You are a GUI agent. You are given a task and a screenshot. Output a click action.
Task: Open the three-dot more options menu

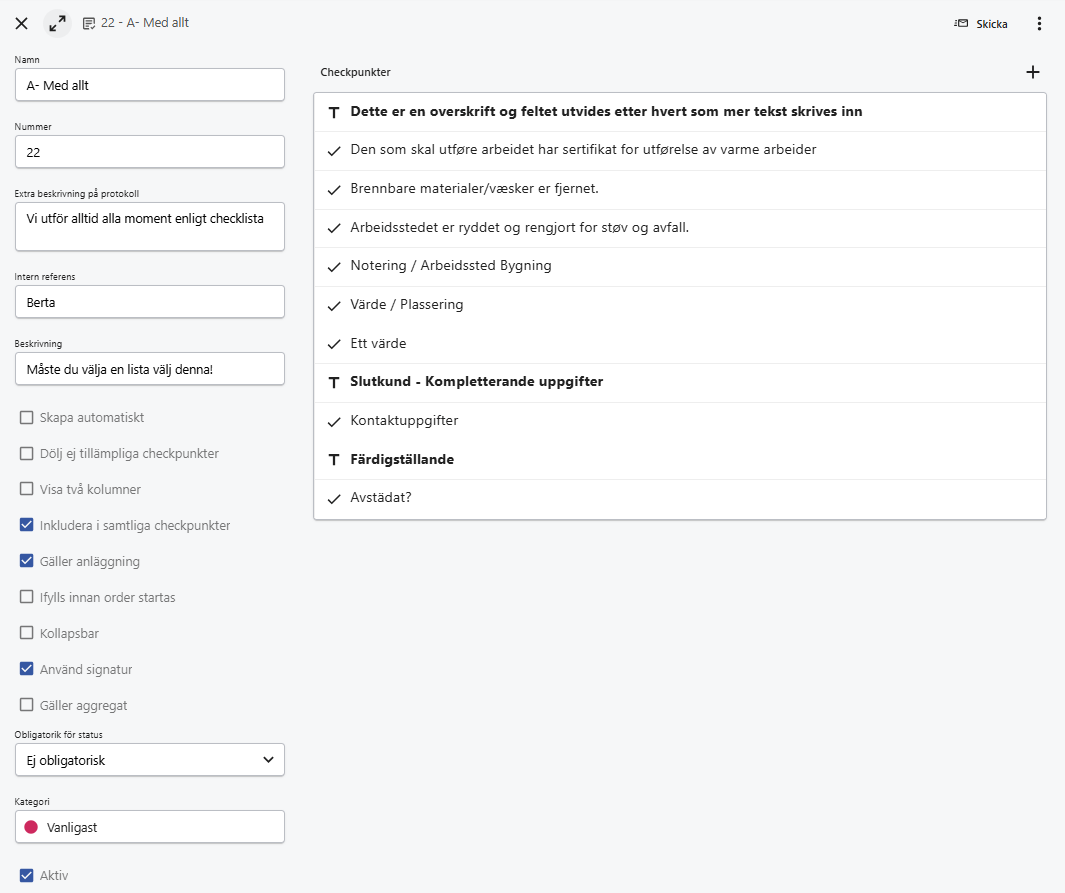tap(1039, 23)
